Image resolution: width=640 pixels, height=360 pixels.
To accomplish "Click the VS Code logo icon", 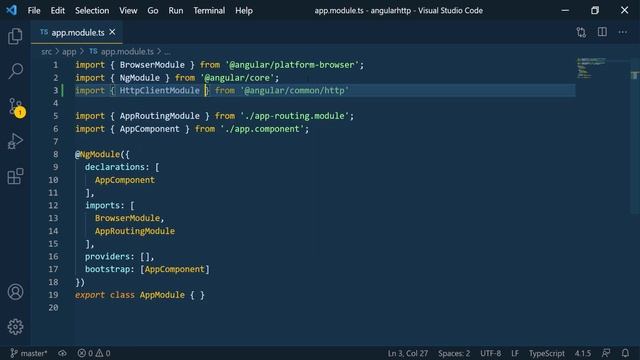I will pyautogui.click(x=11, y=10).
